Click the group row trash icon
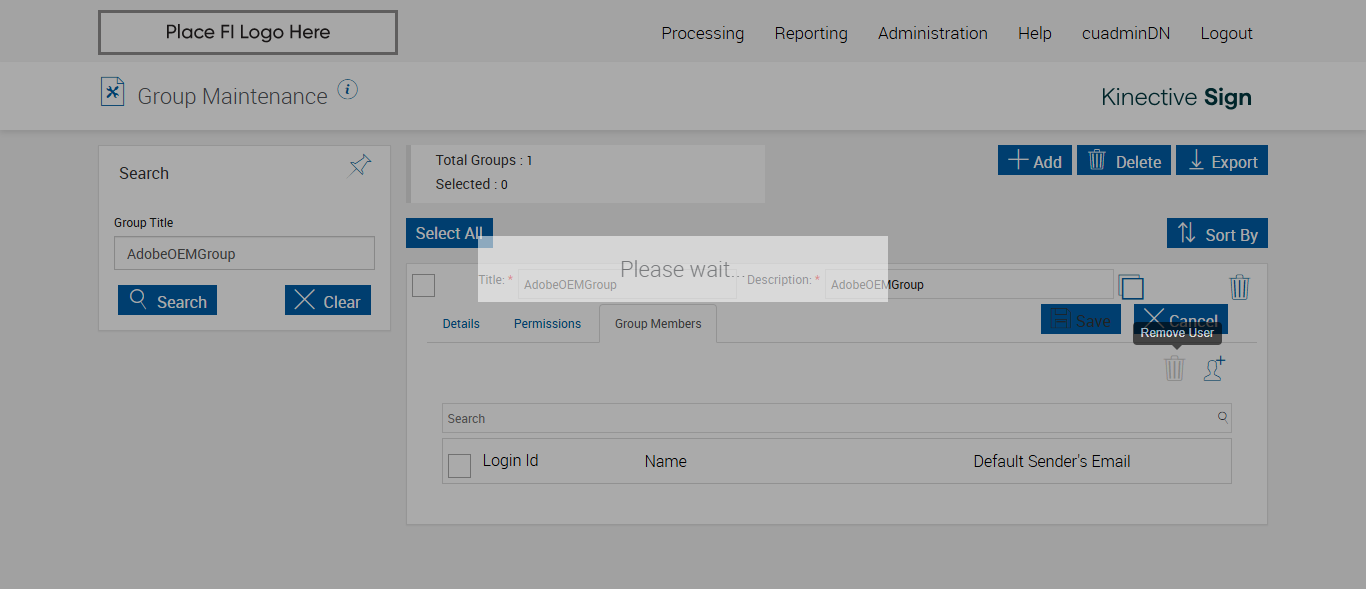Viewport: 1366px width, 589px height. coord(1239,287)
